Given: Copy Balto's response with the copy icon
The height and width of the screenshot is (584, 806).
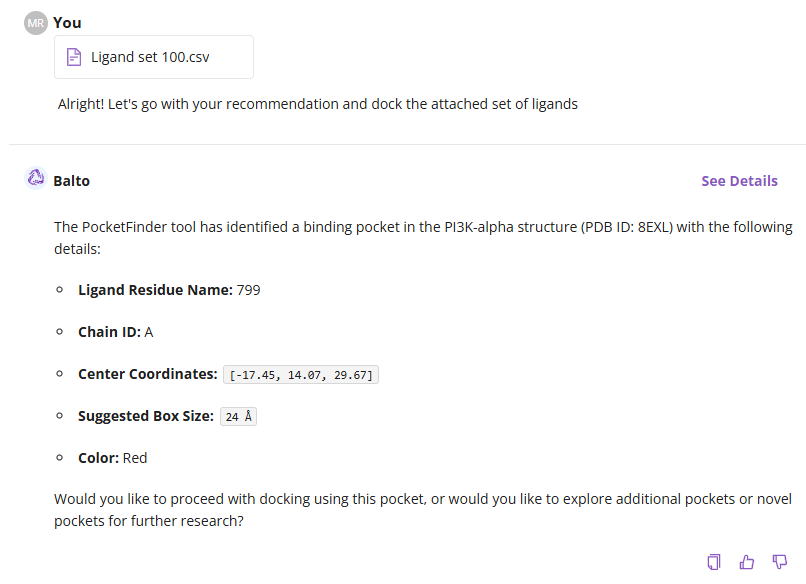Looking at the screenshot, I should pos(714,562).
